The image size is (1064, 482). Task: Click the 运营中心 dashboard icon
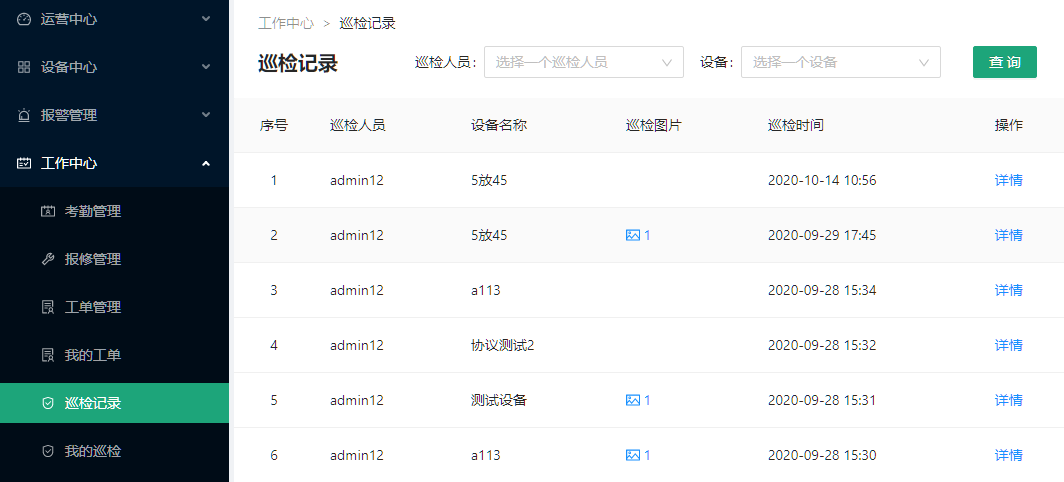click(24, 19)
